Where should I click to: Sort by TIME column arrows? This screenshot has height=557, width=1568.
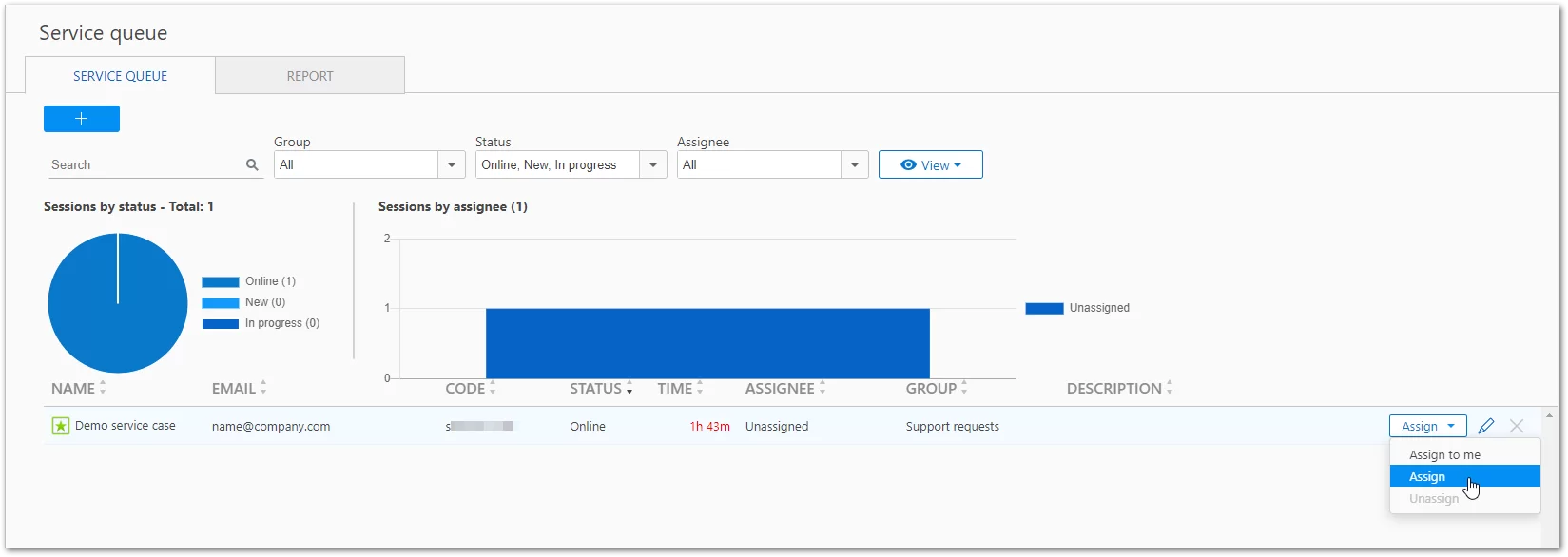click(700, 388)
